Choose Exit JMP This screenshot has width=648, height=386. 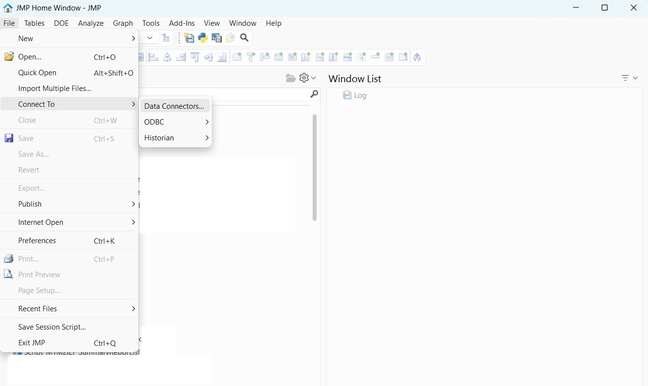(69, 343)
